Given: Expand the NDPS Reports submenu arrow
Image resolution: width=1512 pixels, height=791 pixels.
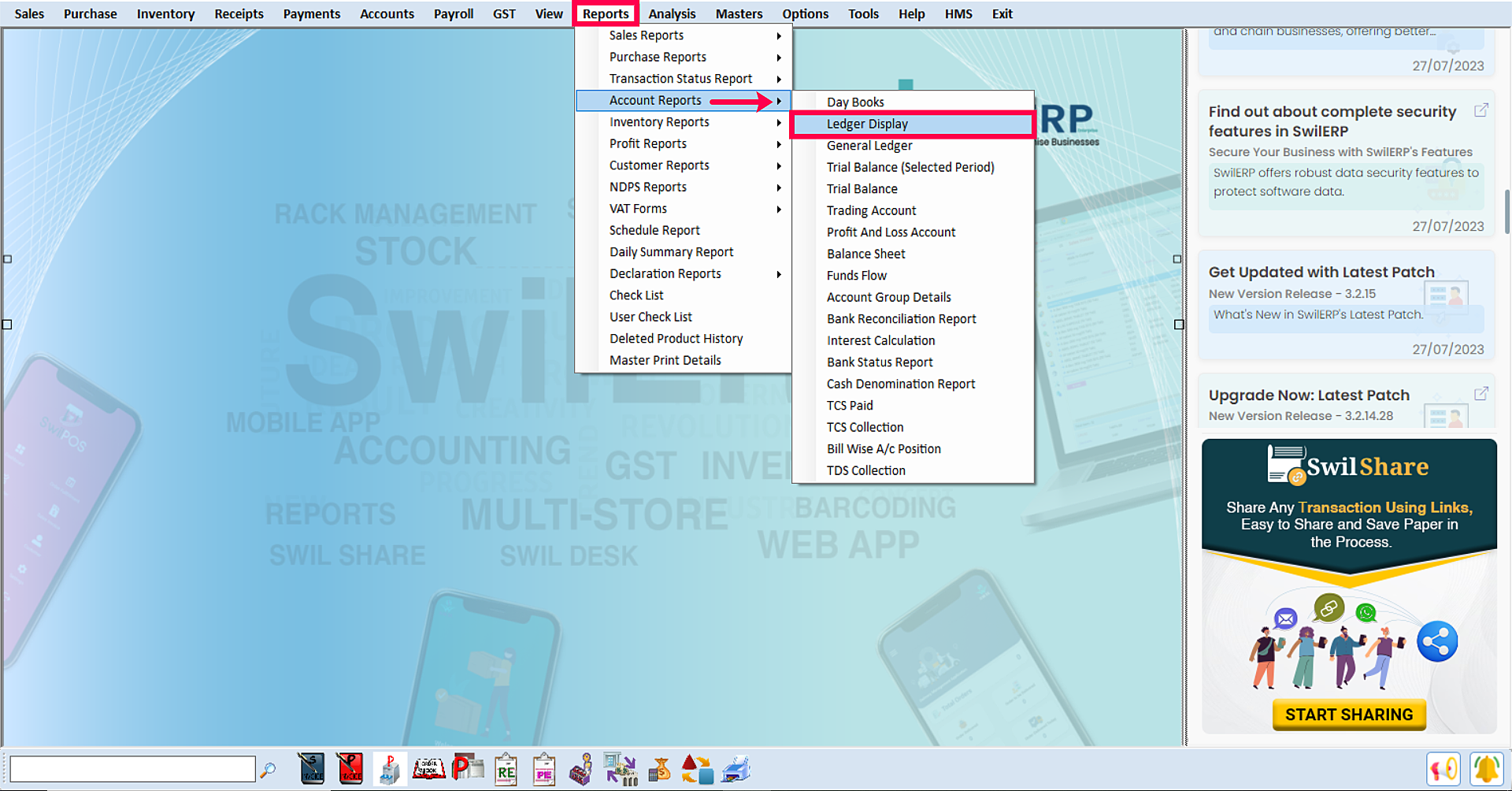Looking at the screenshot, I should 779,188.
